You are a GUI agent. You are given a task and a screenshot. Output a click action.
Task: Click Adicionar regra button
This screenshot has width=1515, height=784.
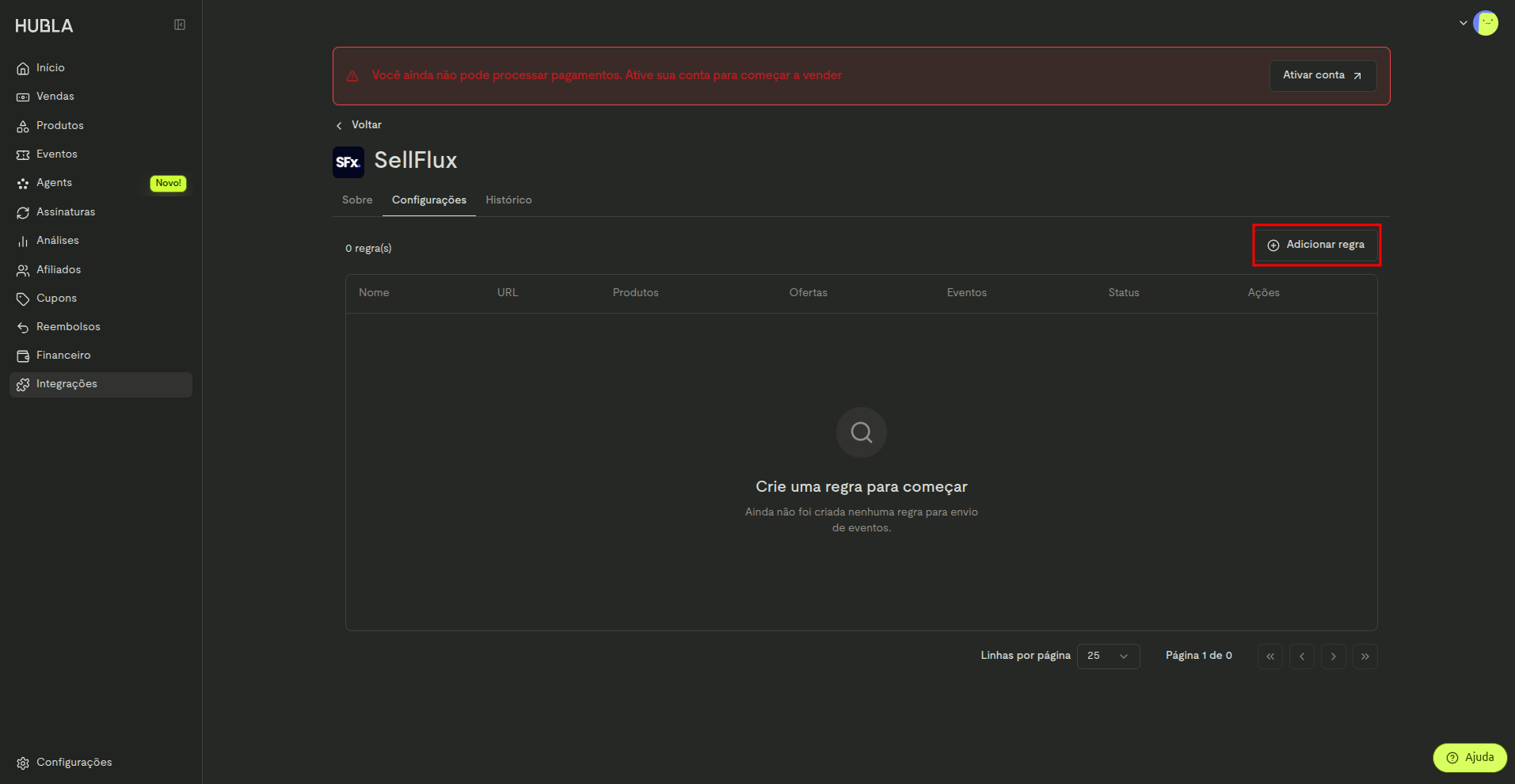1316,245
